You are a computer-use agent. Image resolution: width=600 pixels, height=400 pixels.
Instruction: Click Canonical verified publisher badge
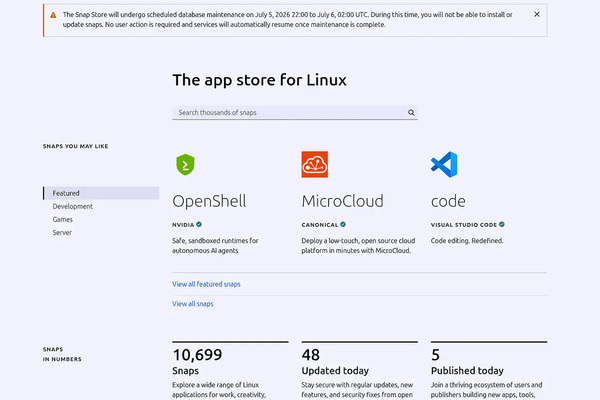(x=343, y=225)
